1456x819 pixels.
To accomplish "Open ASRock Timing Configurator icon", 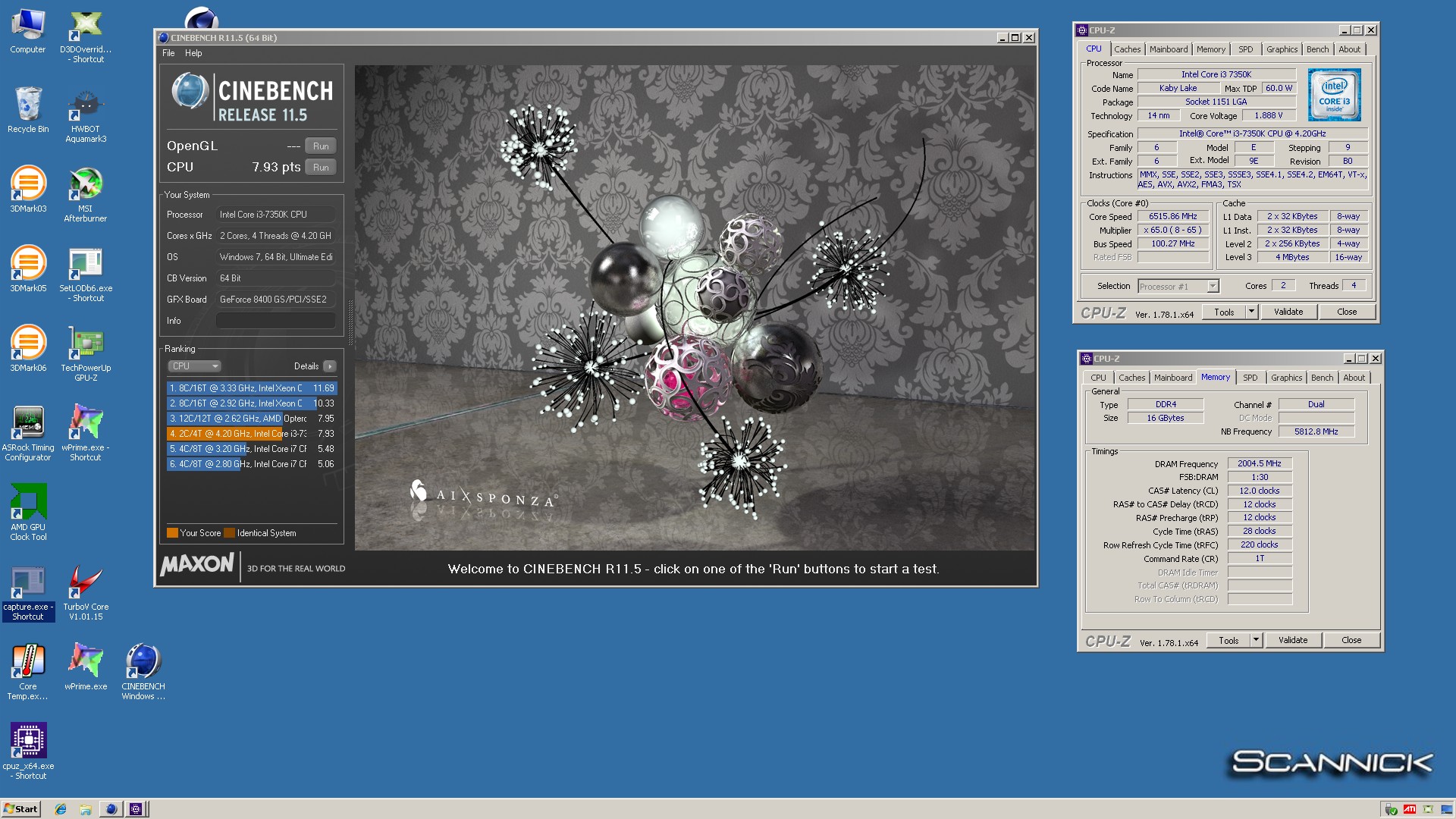I will point(28,434).
